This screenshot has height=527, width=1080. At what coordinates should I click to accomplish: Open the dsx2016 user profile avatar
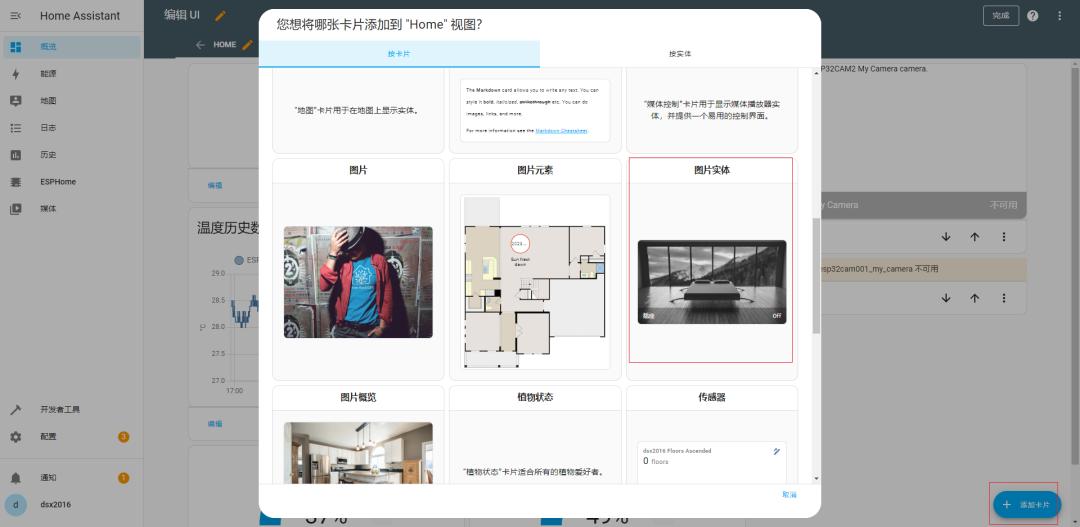16,504
